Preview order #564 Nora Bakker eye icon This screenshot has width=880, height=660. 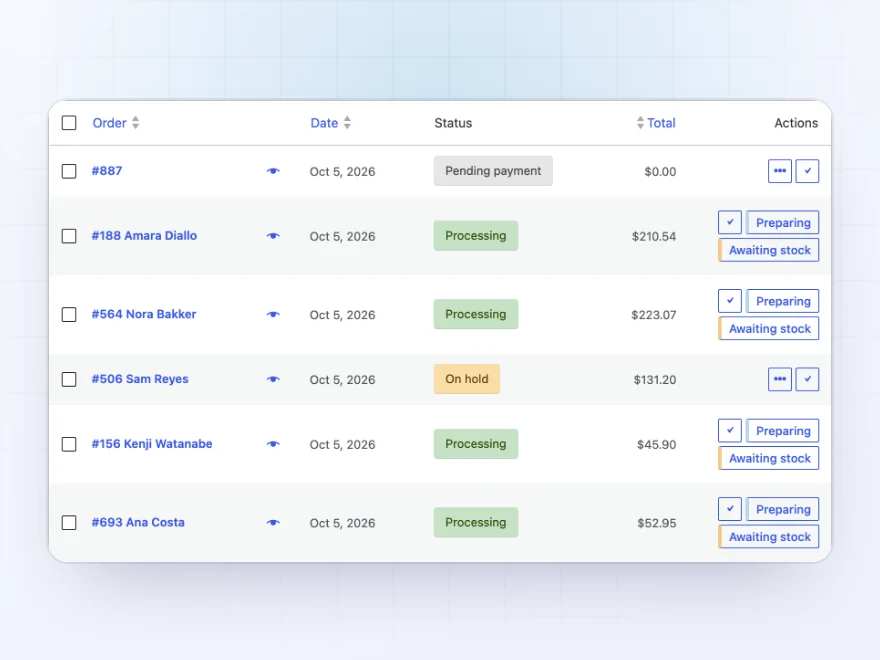click(x=273, y=314)
